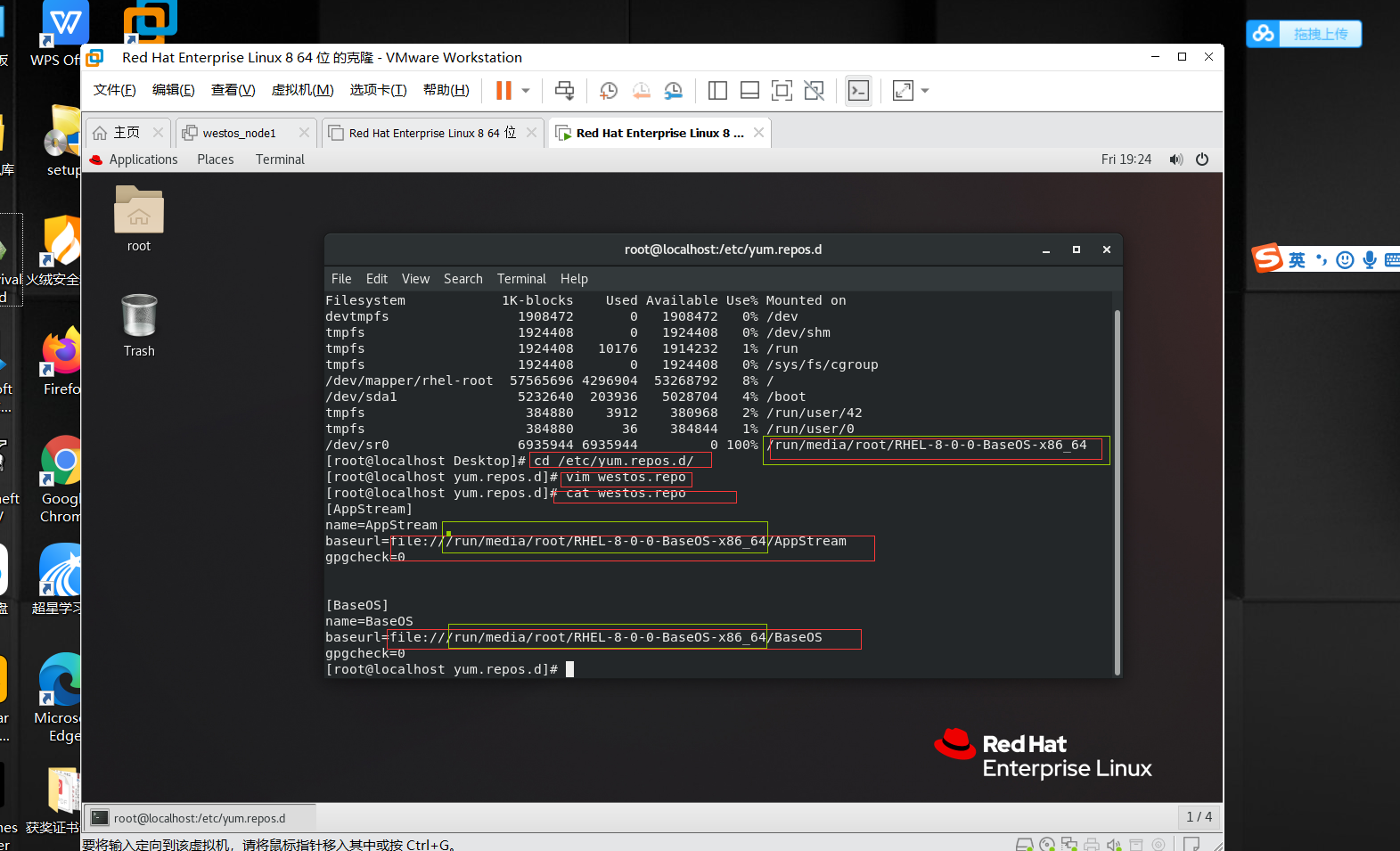Send Ctrl+Alt+Del to the guest via toolbar icon
This screenshot has height=851, width=1400.
pyautogui.click(x=564, y=90)
